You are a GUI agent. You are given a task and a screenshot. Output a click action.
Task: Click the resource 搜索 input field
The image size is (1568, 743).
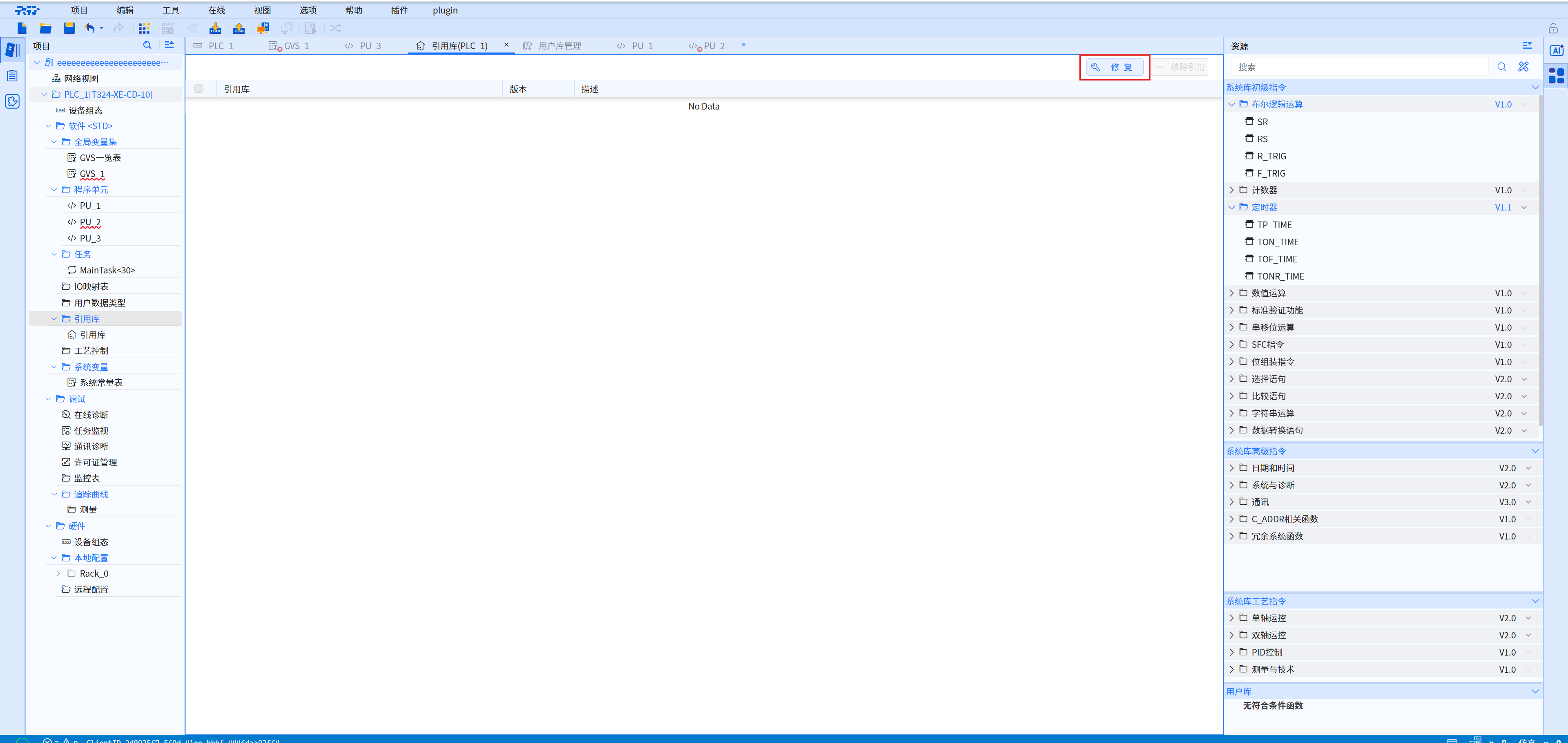[1358, 67]
